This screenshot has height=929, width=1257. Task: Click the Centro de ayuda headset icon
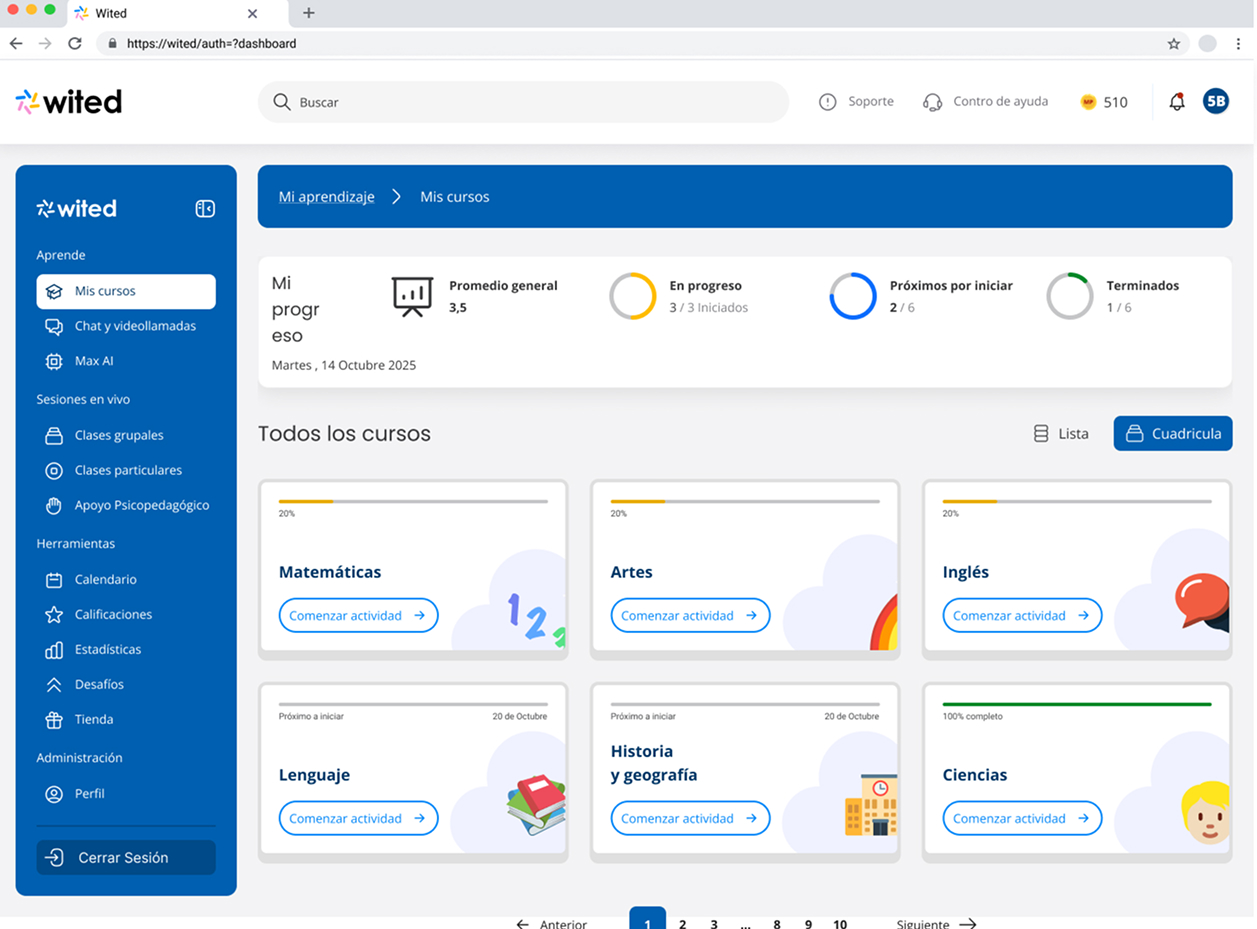[x=932, y=102]
